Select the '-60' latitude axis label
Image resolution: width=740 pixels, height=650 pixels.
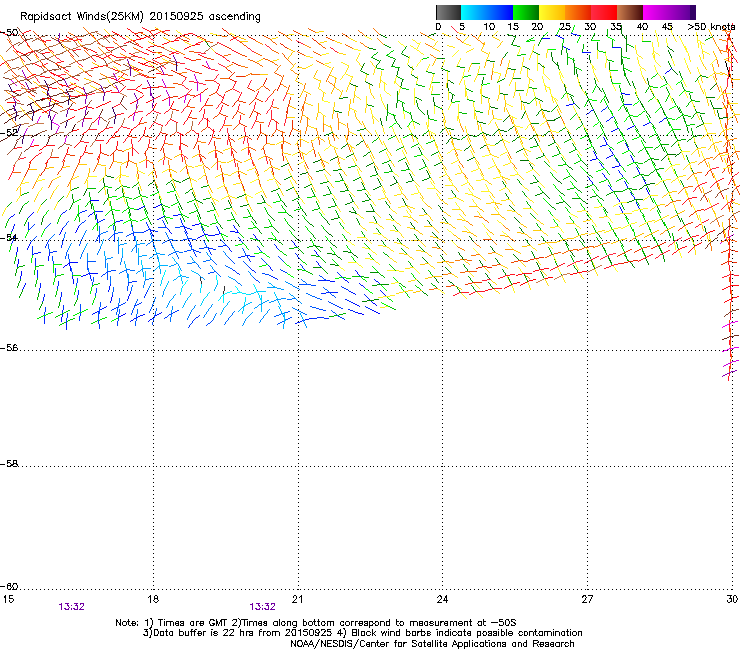tap(9, 587)
